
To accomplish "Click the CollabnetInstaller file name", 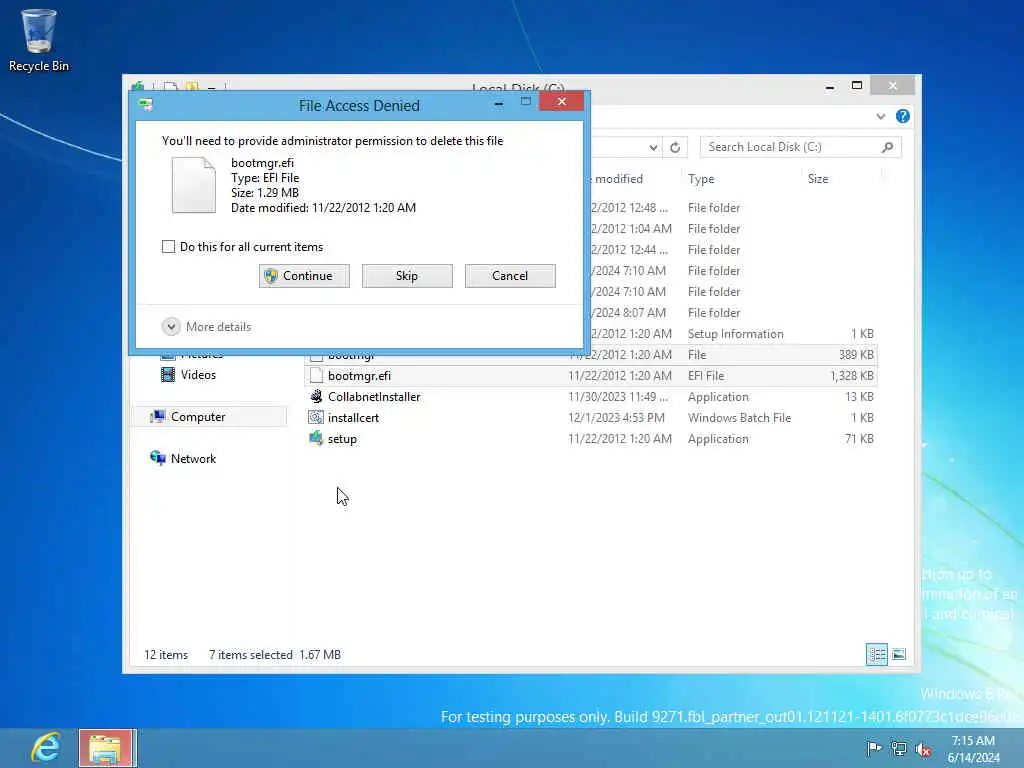I will pos(374,396).
